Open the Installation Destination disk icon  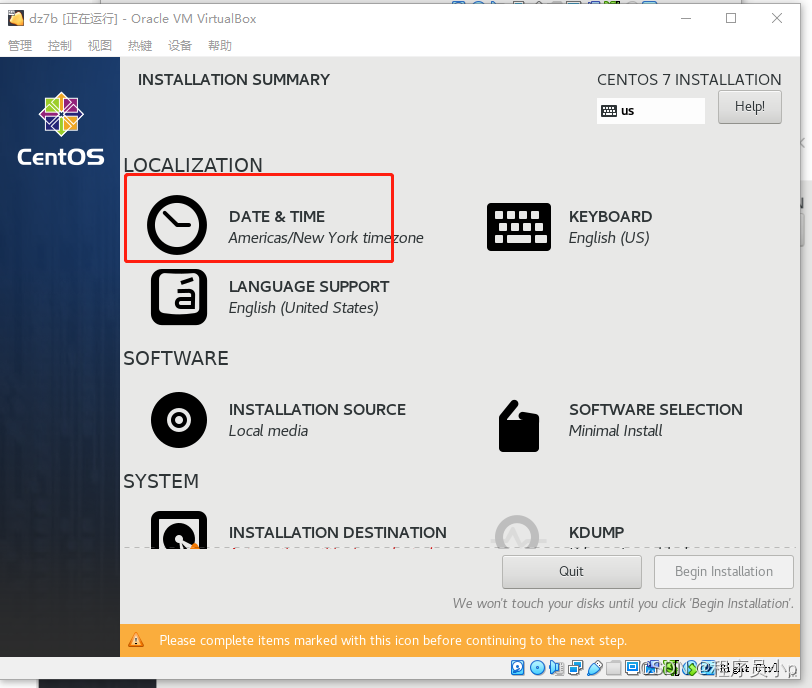coord(179,530)
